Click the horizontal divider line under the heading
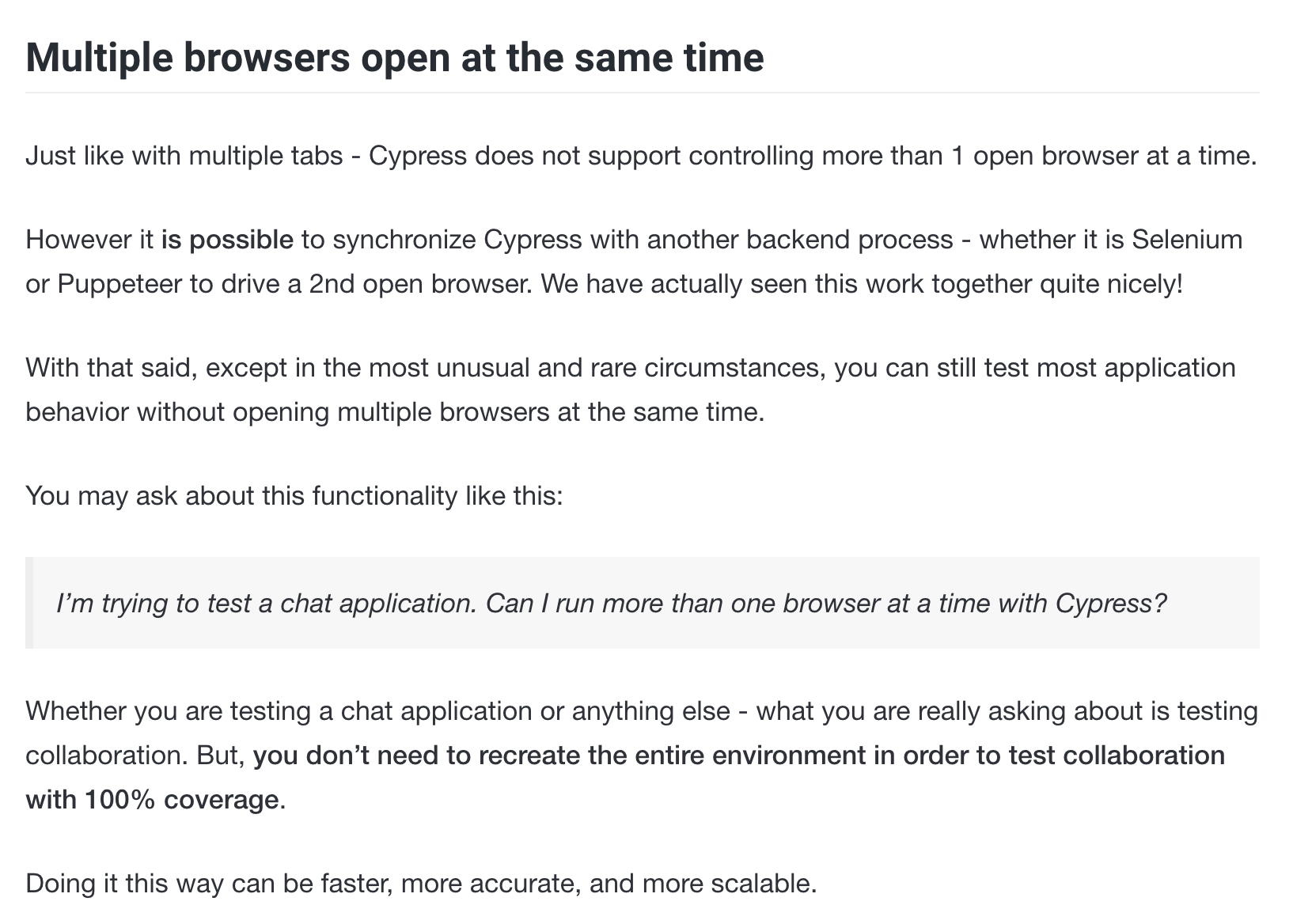The height and width of the screenshot is (924, 1293). [x=643, y=93]
